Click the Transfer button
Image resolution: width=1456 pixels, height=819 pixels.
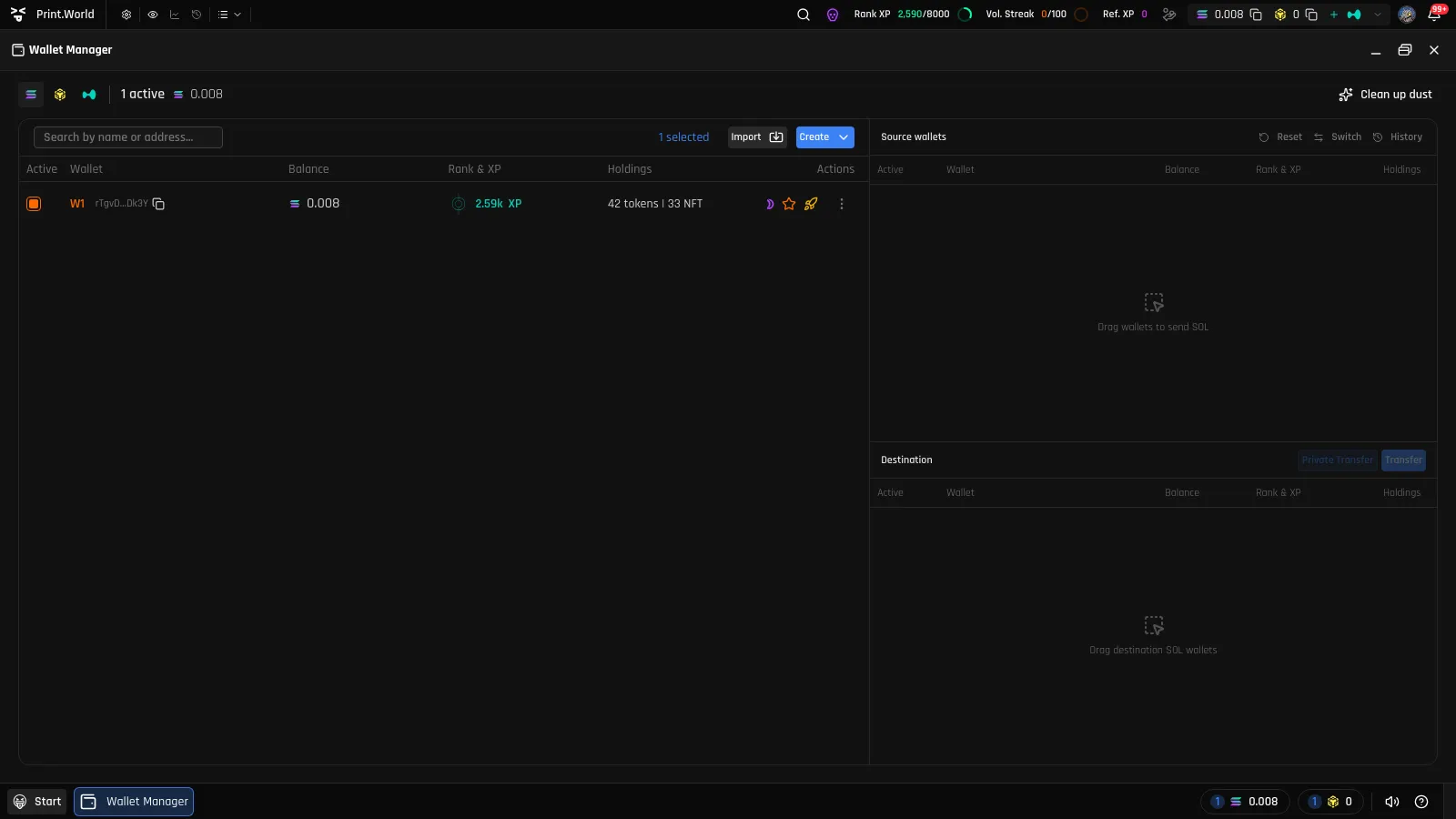pos(1403,460)
